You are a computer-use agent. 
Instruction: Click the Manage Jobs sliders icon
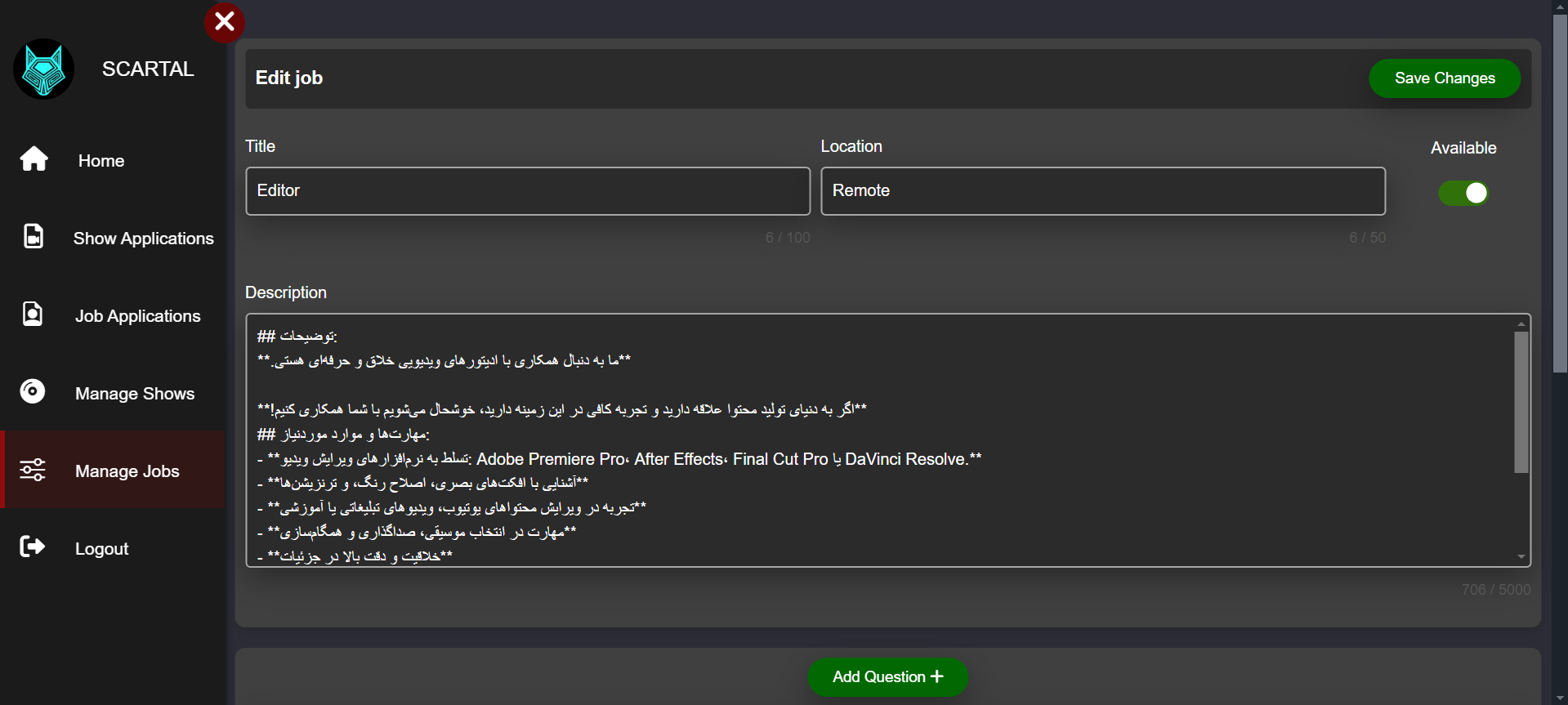click(33, 470)
